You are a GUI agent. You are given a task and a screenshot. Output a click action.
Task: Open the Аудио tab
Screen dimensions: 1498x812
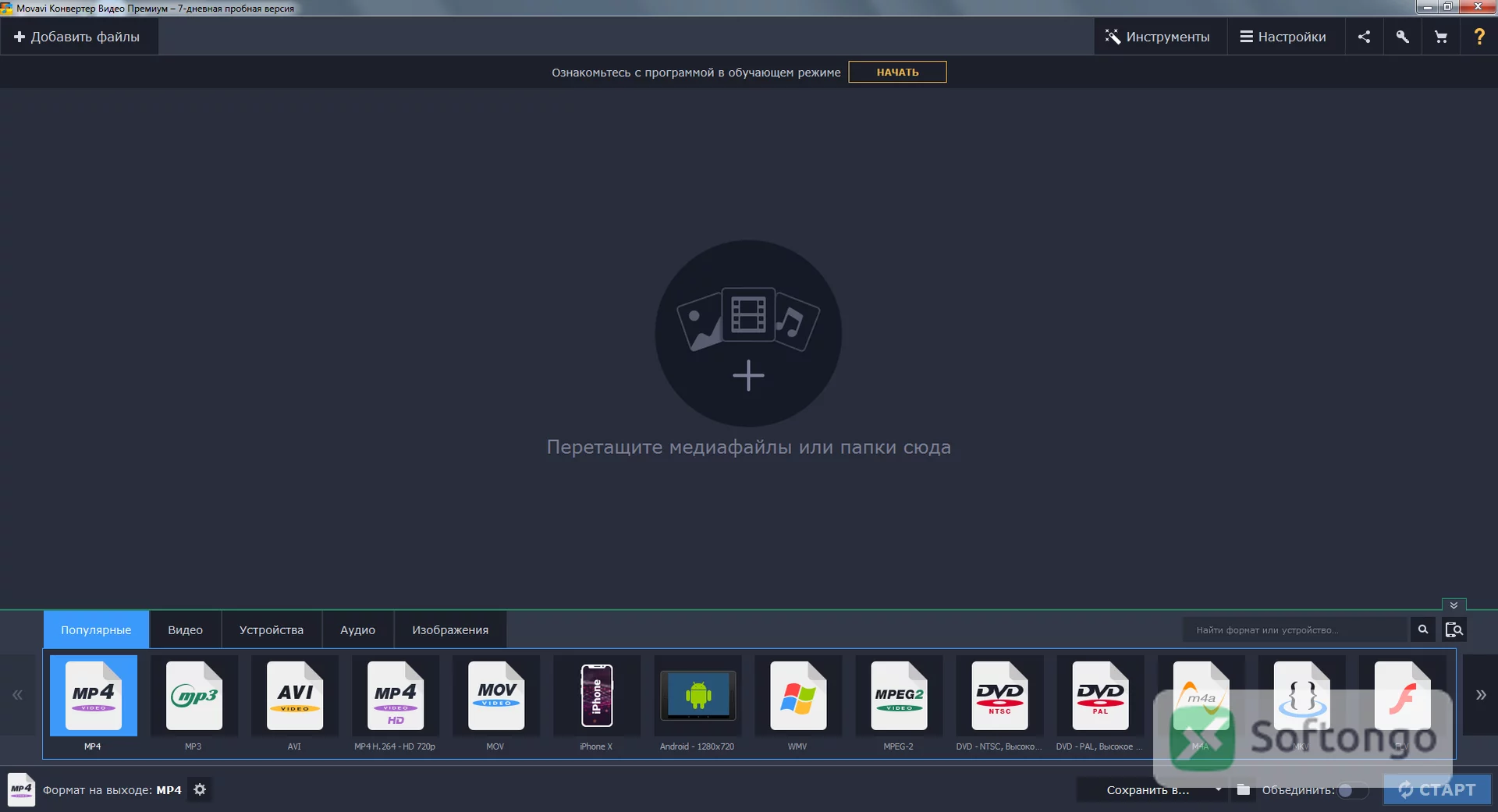coord(357,629)
